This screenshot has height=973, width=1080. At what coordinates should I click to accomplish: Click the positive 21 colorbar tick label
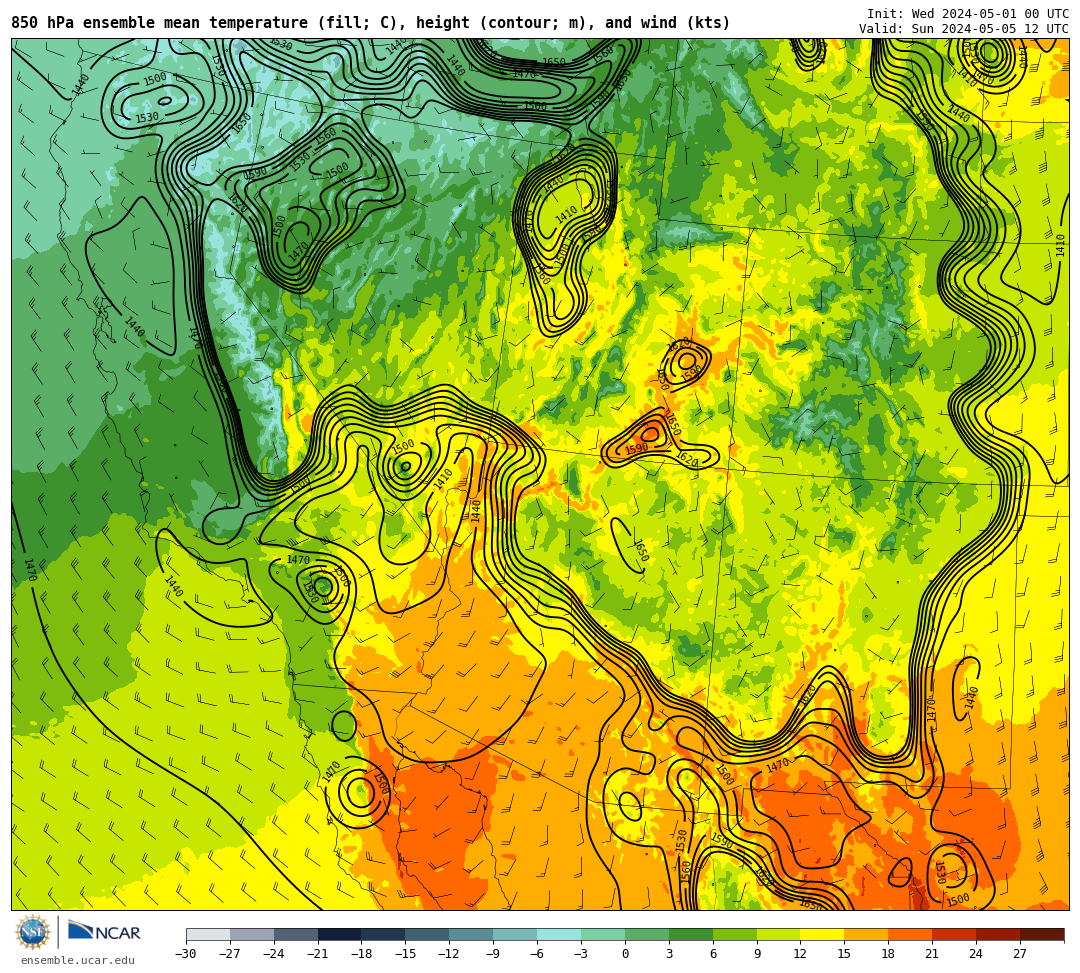(x=933, y=954)
